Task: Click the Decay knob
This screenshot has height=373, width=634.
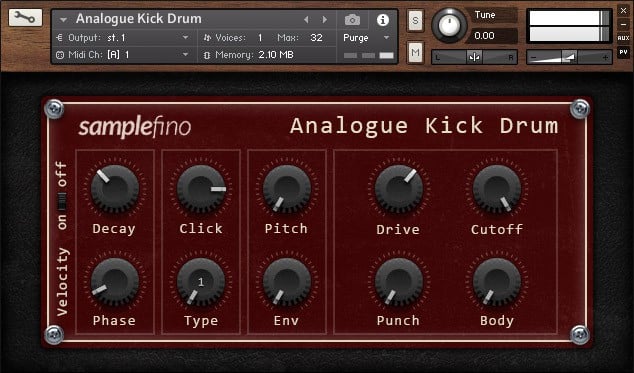Action: point(115,189)
